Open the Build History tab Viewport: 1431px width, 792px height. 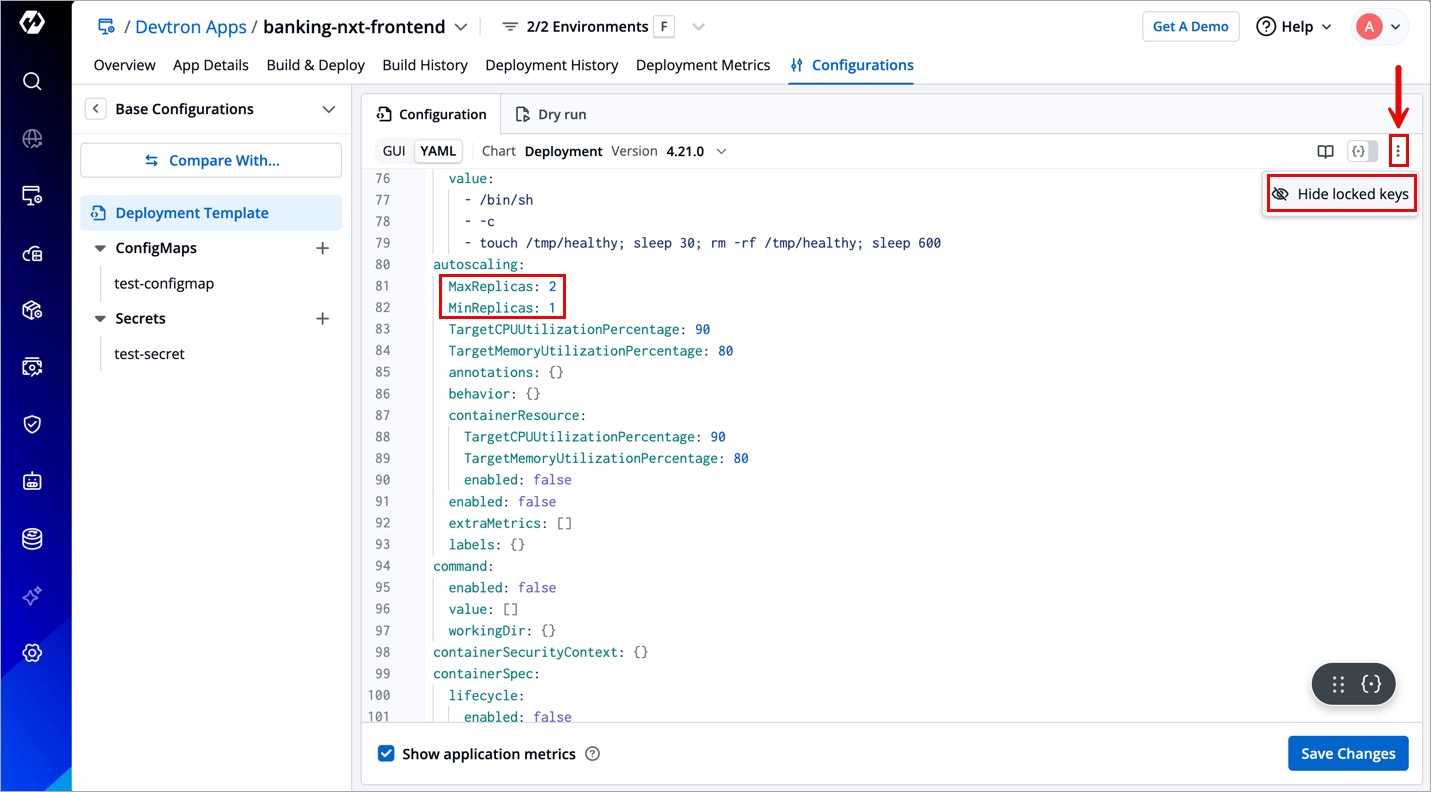(x=424, y=65)
